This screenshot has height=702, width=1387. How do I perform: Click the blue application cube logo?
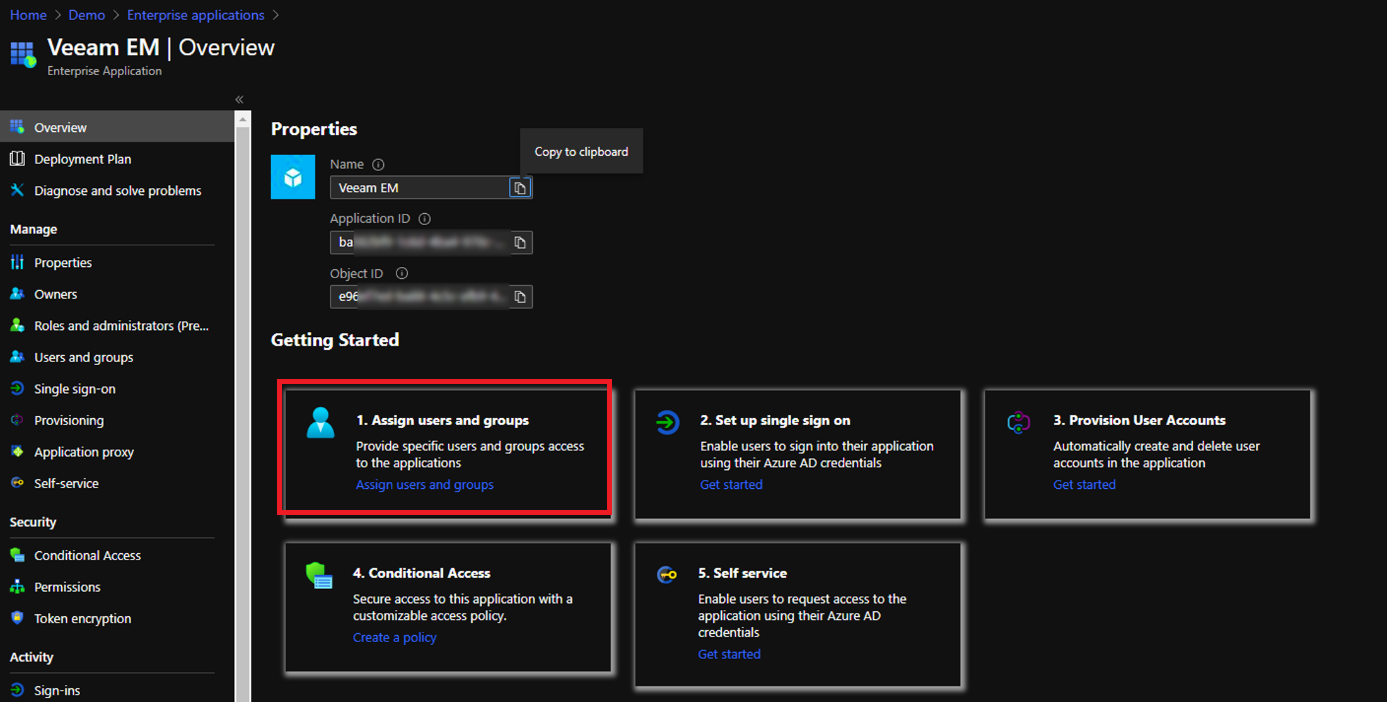click(x=293, y=177)
